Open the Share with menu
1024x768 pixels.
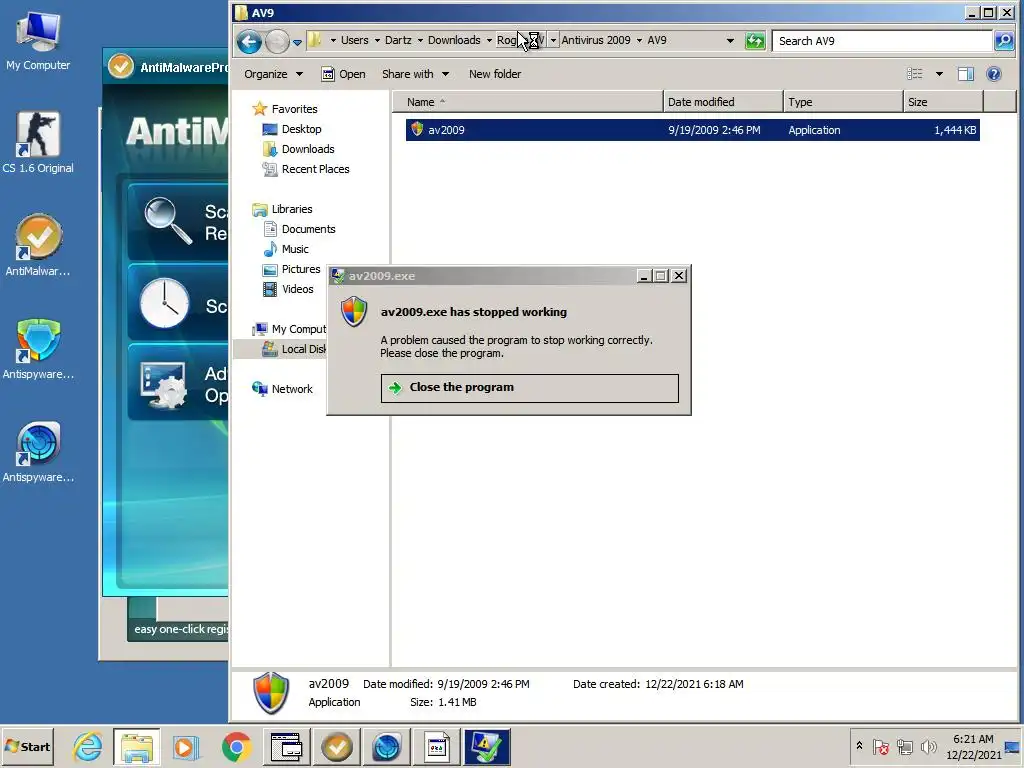(415, 74)
